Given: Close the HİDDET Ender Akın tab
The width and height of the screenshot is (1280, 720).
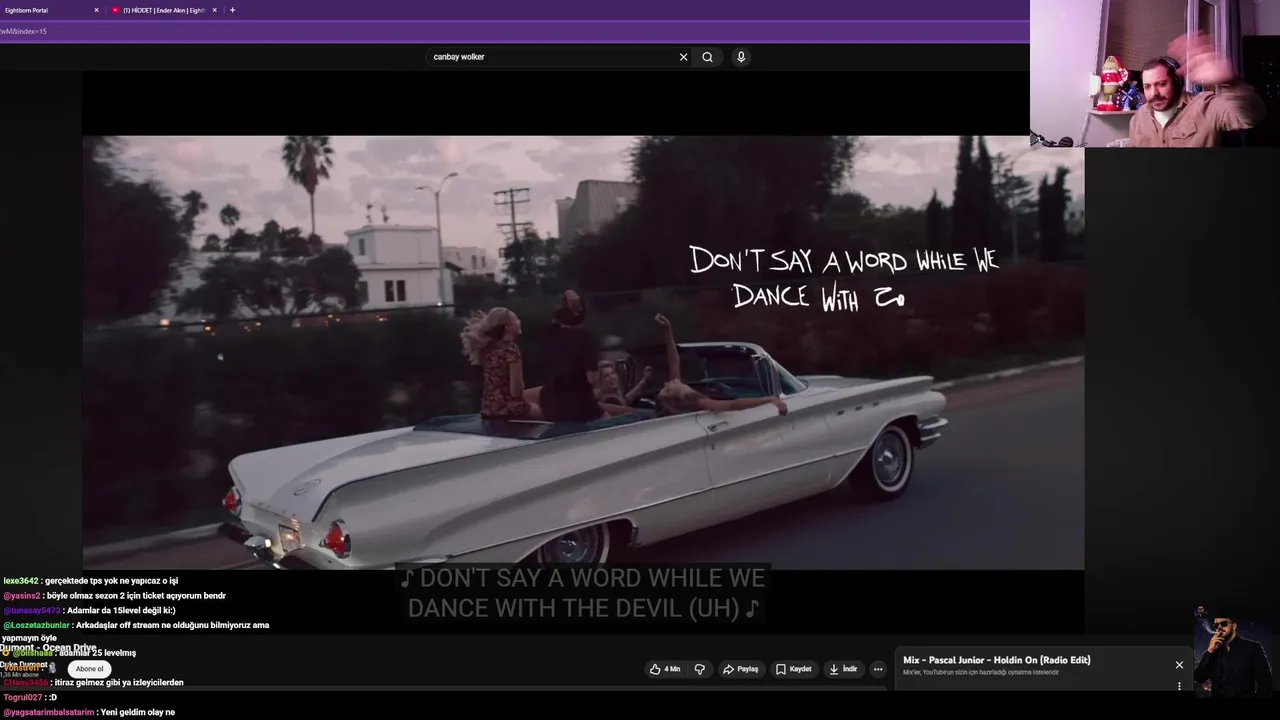Looking at the screenshot, I should click(x=214, y=10).
